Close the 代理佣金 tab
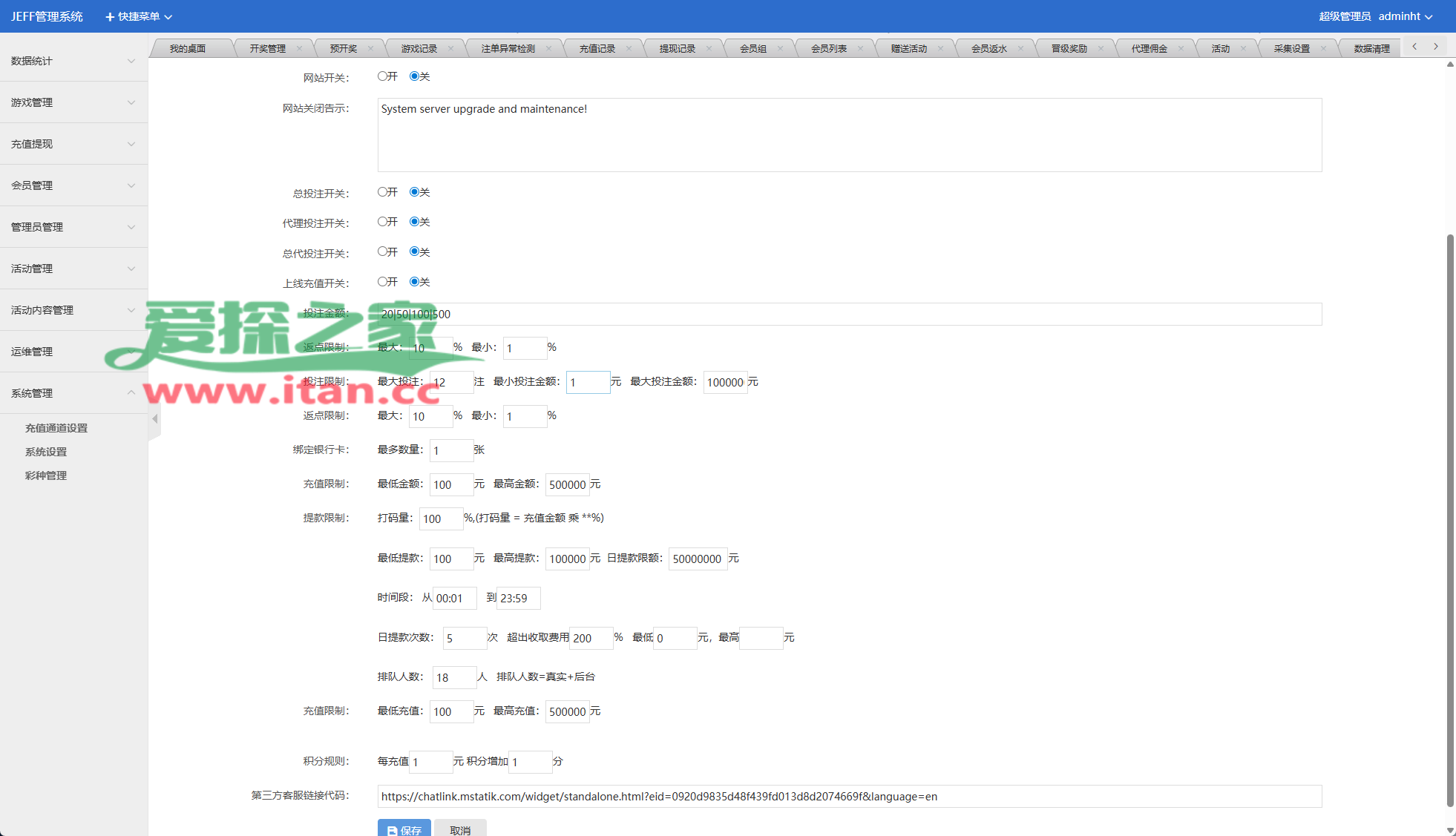Viewport: 1456px width, 836px height. (x=1181, y=48)
